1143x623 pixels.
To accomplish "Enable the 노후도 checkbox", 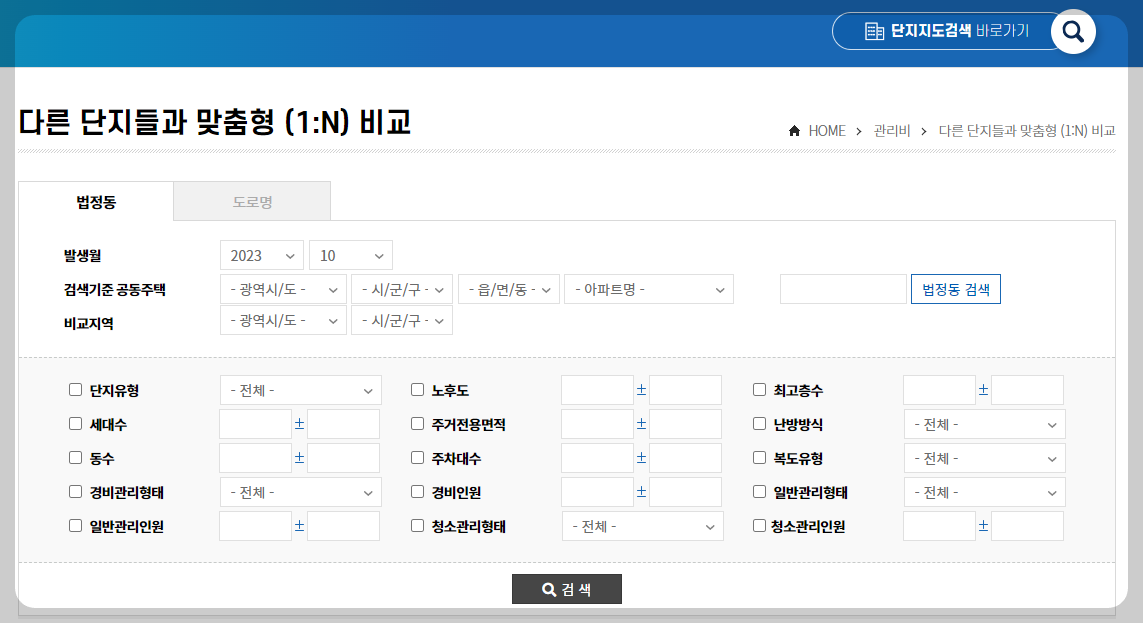I will pyautogui.click(x=417, y=390).
